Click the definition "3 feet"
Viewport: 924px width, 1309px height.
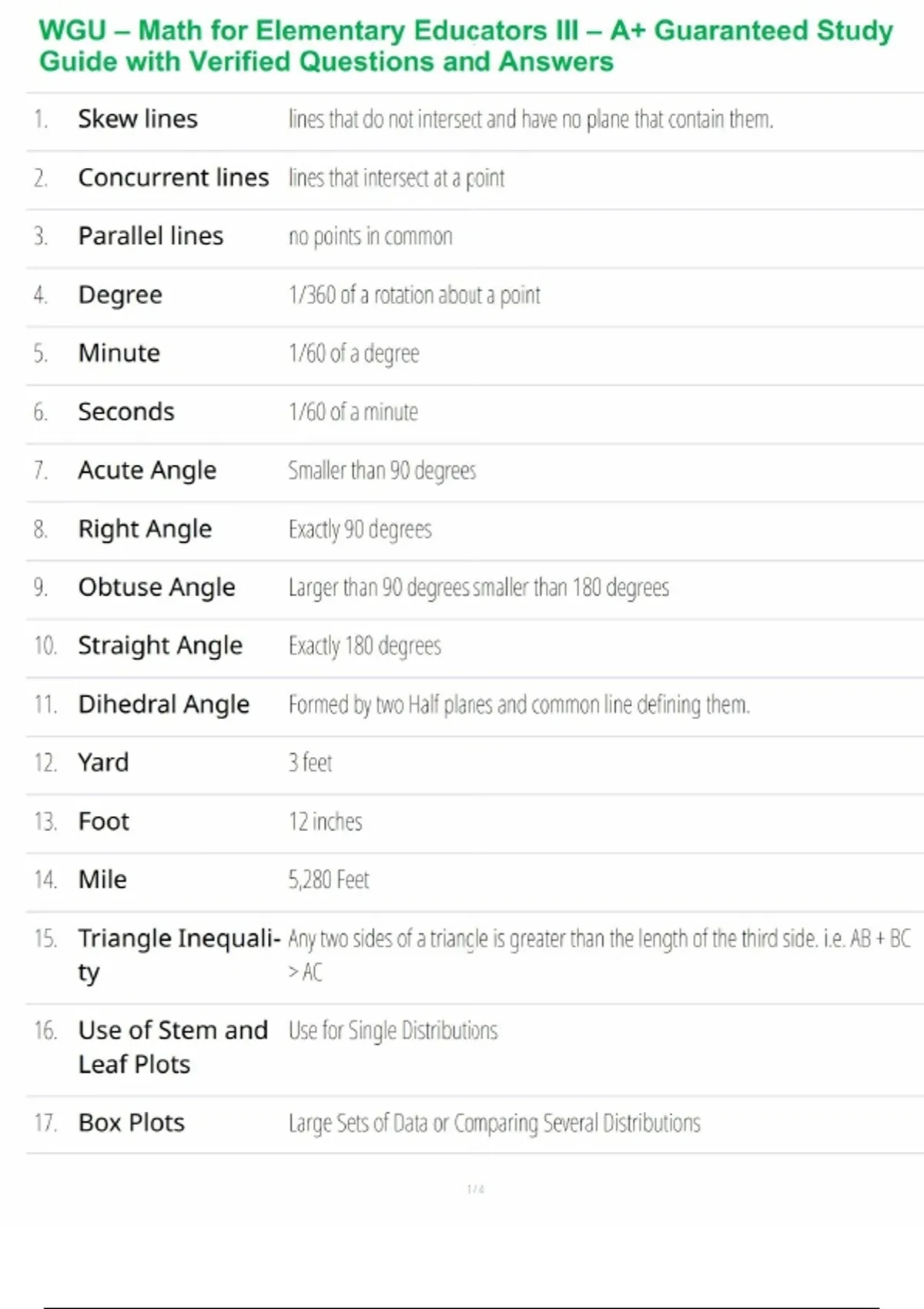(310, 763)
